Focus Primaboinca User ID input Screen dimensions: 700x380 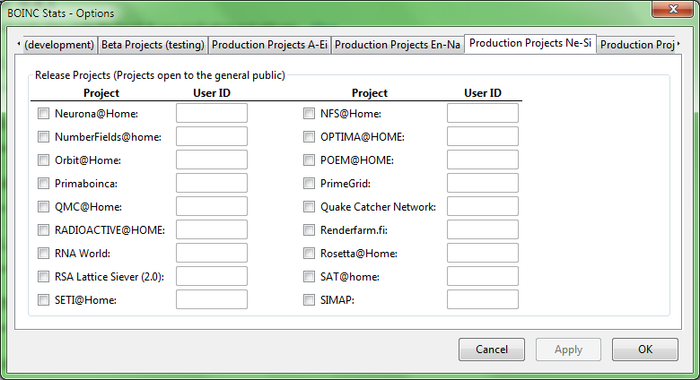pyautogui.click(x=212, y=183)
